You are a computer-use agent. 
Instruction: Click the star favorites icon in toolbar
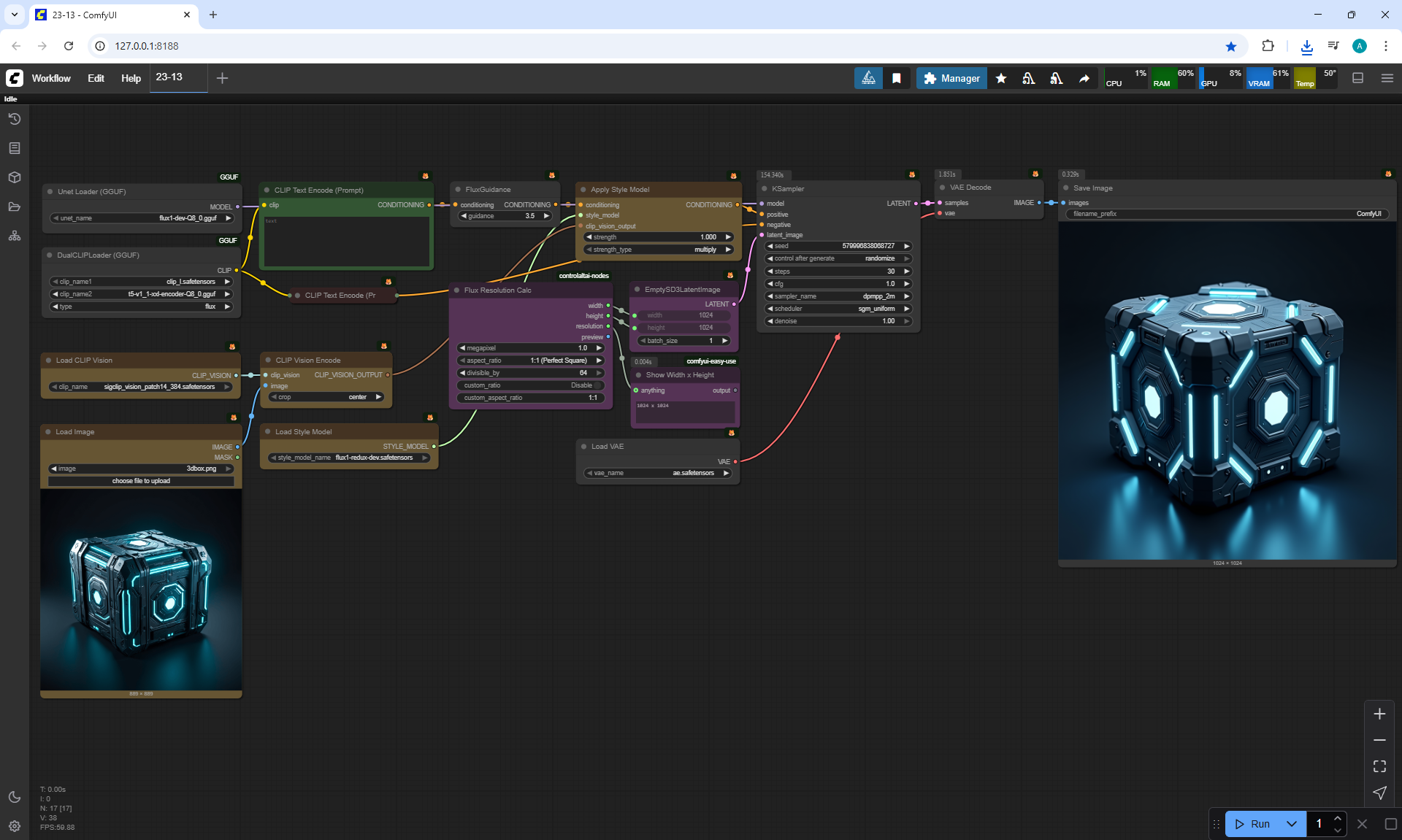(1001, 78)
